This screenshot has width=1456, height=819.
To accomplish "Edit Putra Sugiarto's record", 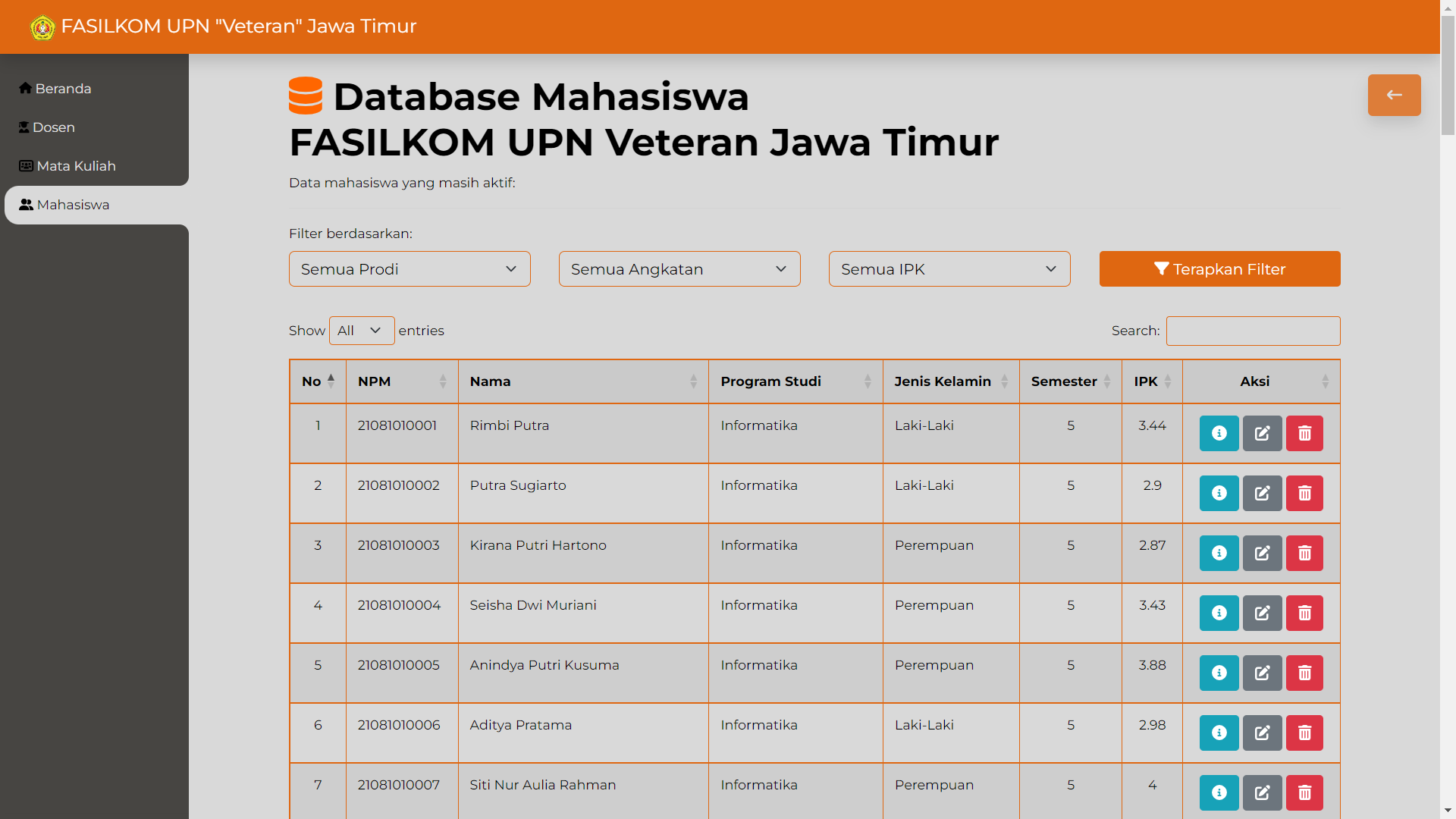I will (1262, 493).
